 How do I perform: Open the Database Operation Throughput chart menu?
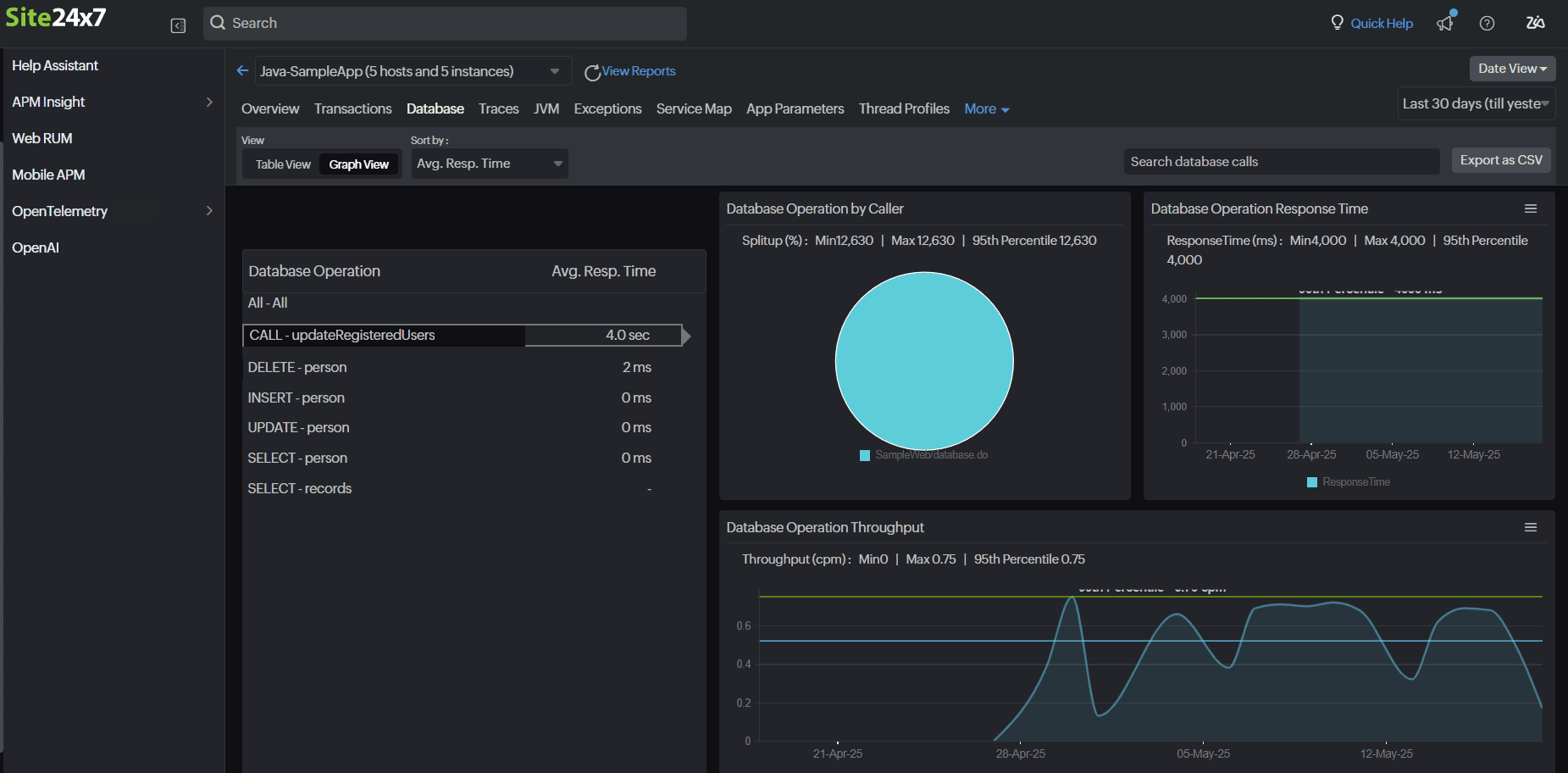coord(1531,526)
